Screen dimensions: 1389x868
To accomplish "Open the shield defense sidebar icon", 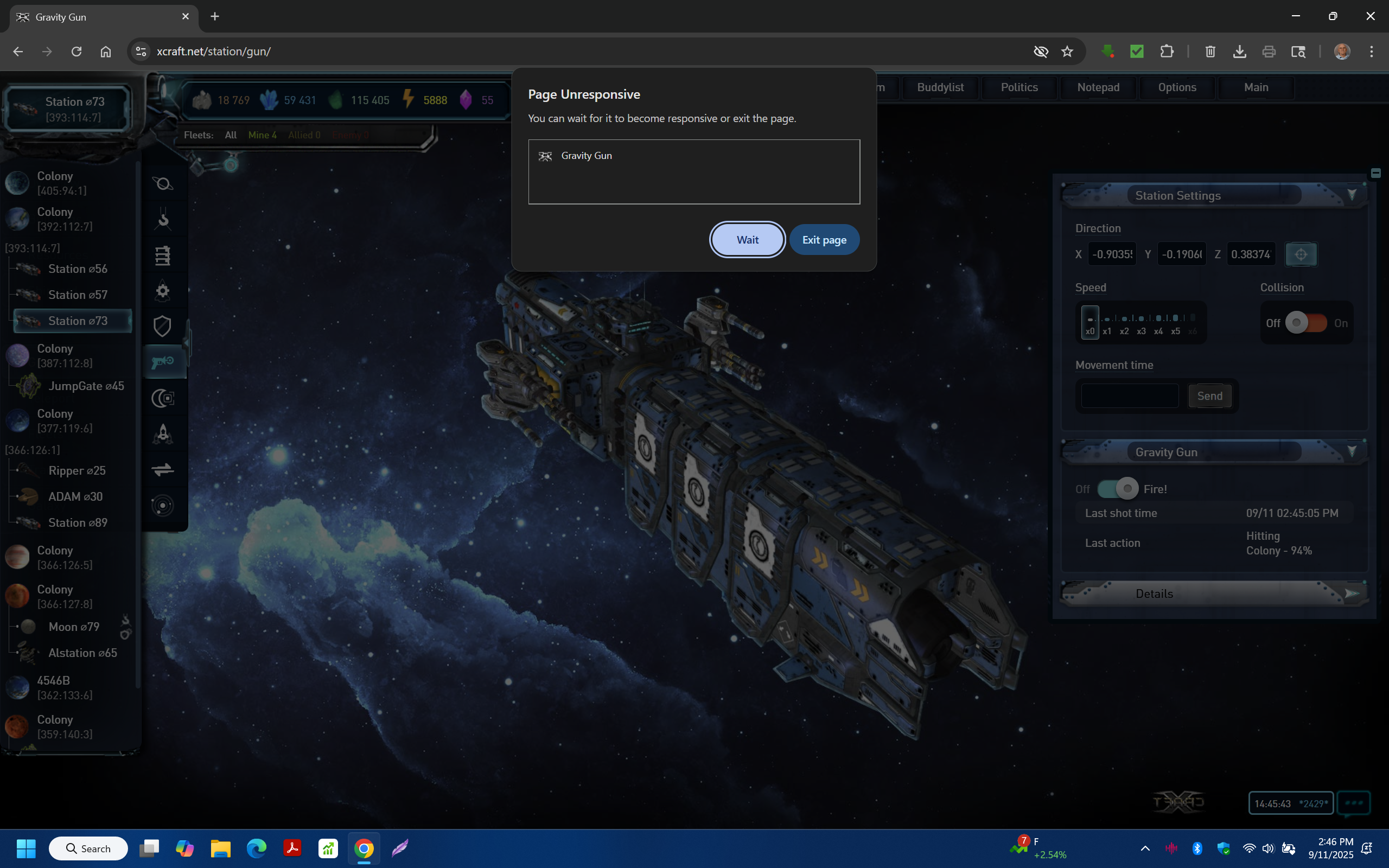I will (163, 326).
